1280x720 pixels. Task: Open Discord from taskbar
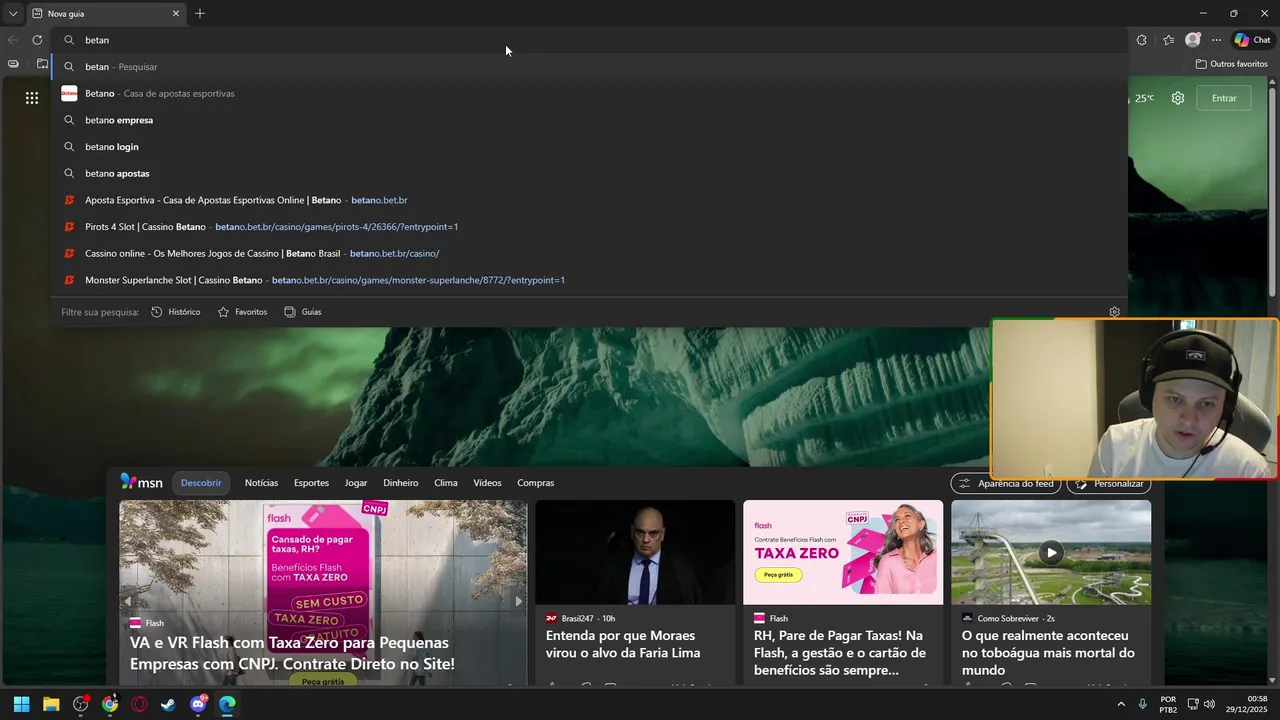198,704
